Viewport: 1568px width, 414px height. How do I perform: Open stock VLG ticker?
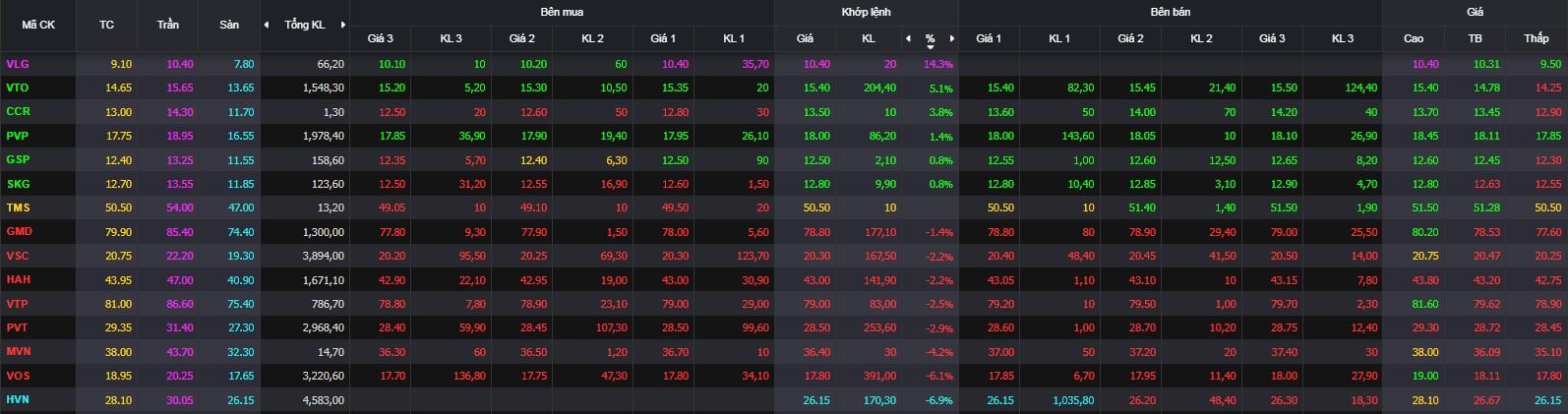coord(18,64)
